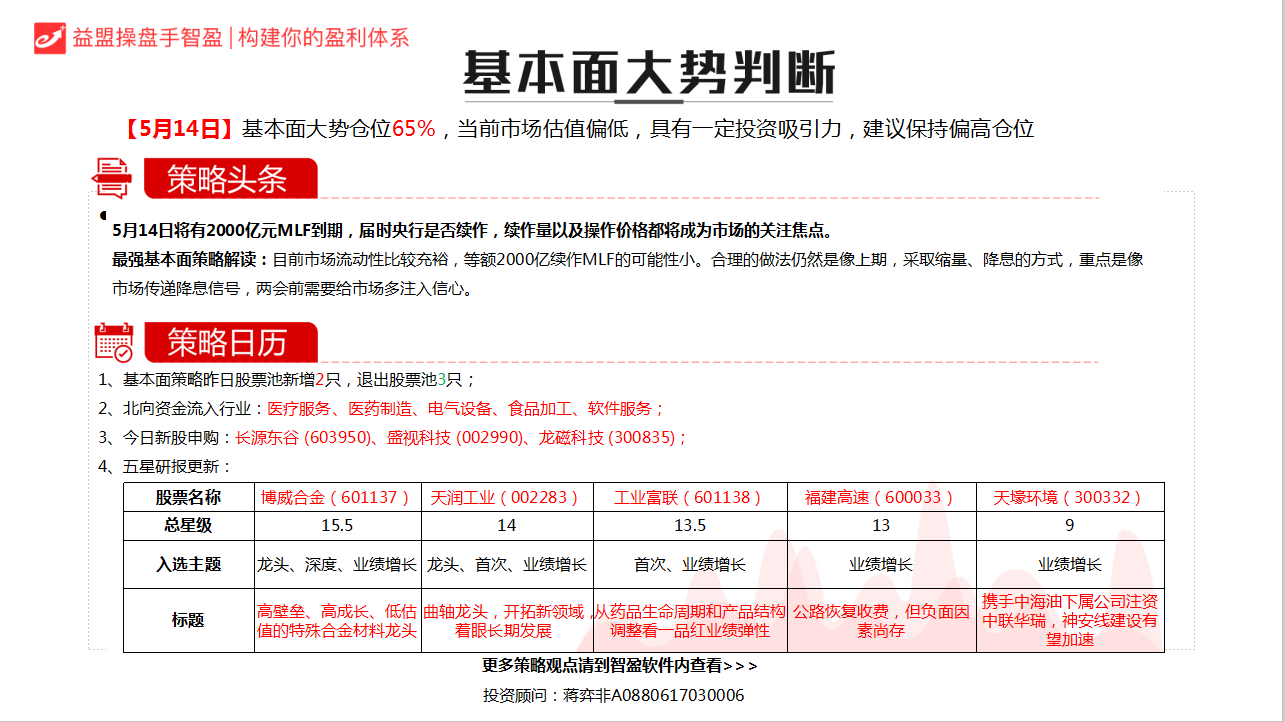Click the 益盟操盘手 red logo icon

49,38
